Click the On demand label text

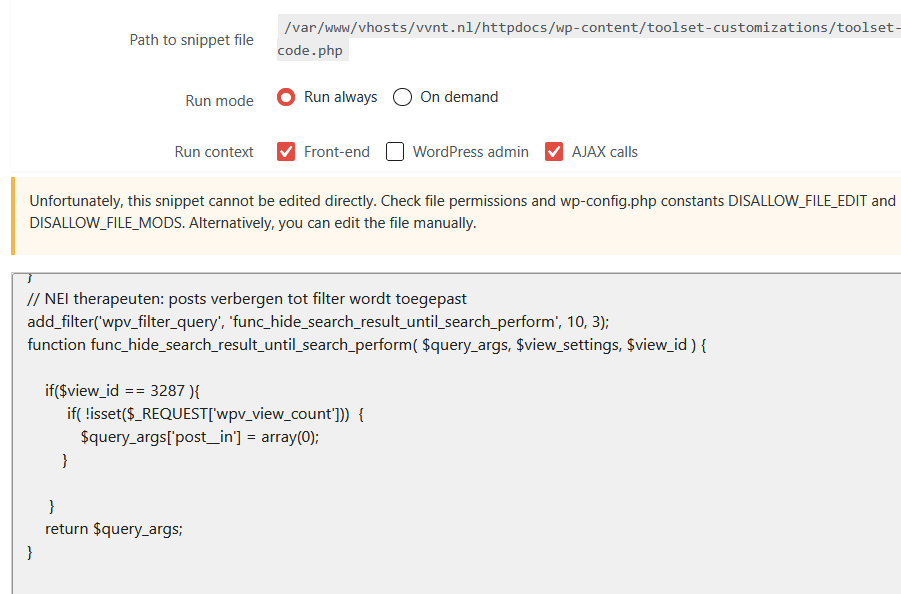(x=459, y=97)
